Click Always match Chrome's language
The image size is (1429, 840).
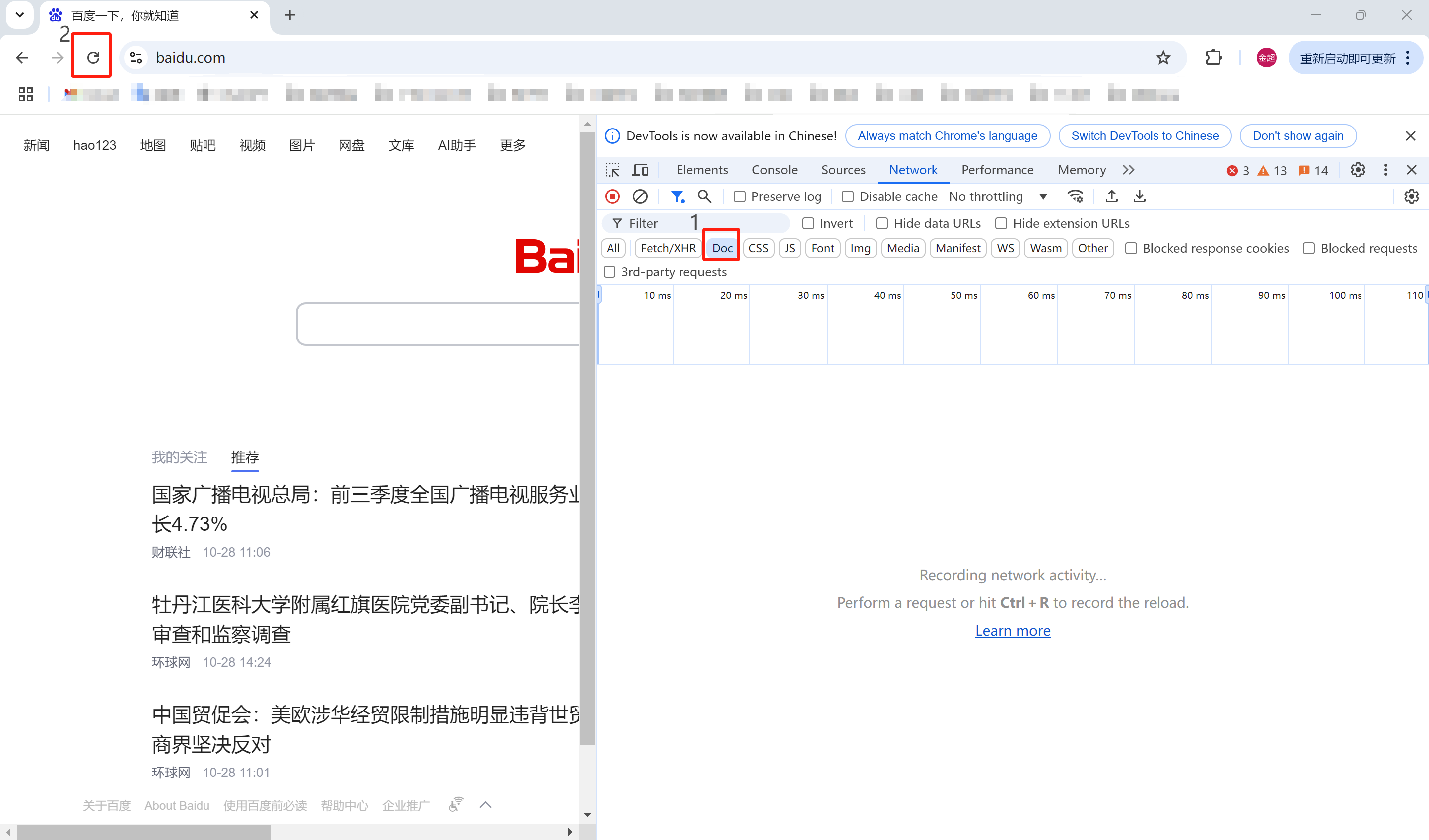[948, 136]
